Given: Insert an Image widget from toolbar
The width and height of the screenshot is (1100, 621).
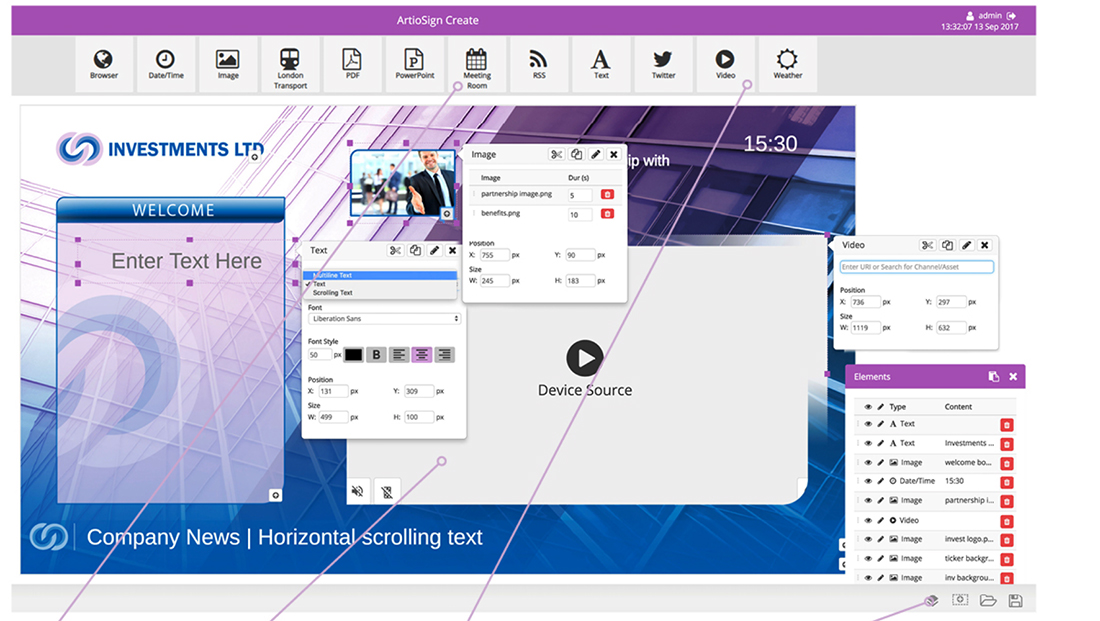Looking at the screenshot, I should coord(228,65).
